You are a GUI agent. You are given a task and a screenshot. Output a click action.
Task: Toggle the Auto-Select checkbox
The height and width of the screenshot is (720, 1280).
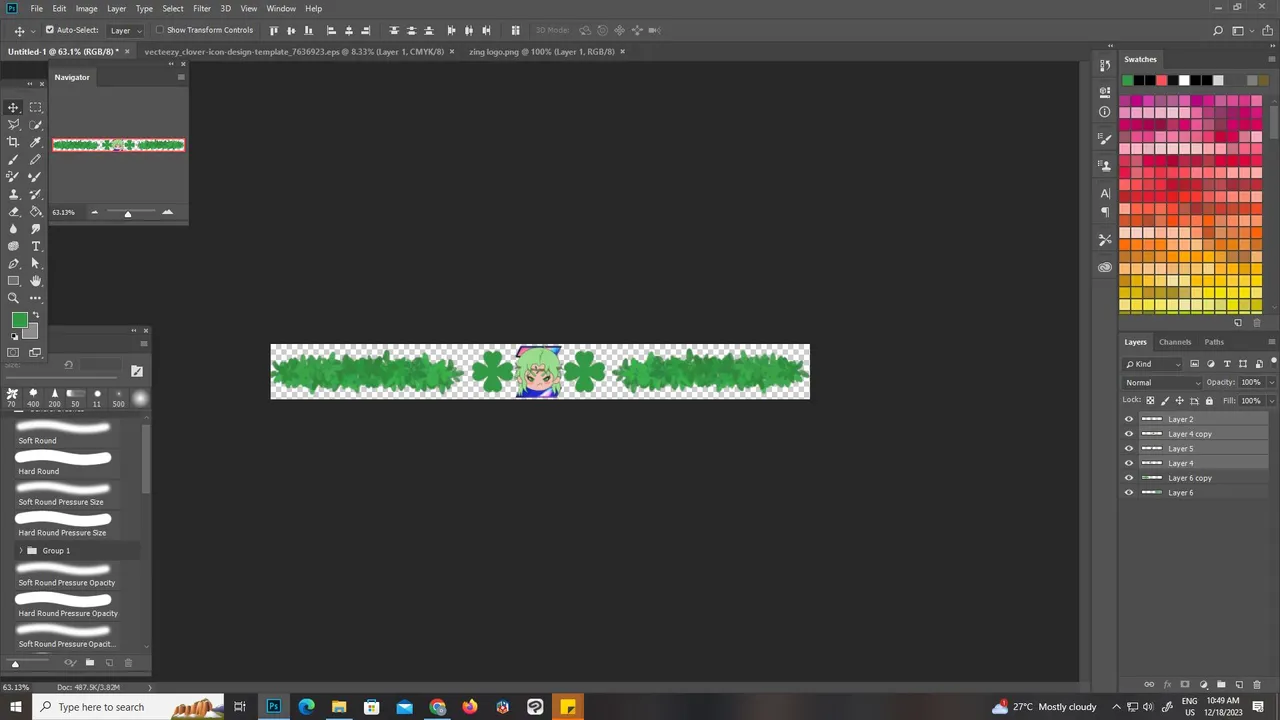point(49,30)
